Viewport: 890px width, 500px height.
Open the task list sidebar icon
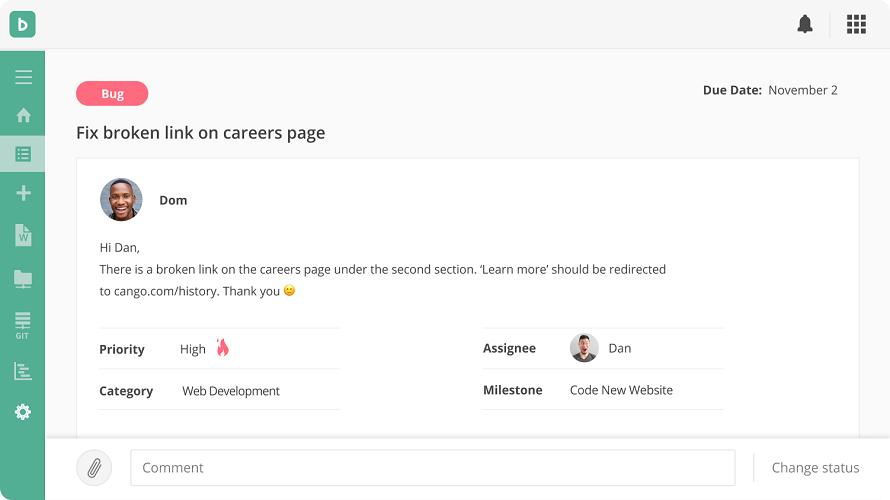[23, 154]
